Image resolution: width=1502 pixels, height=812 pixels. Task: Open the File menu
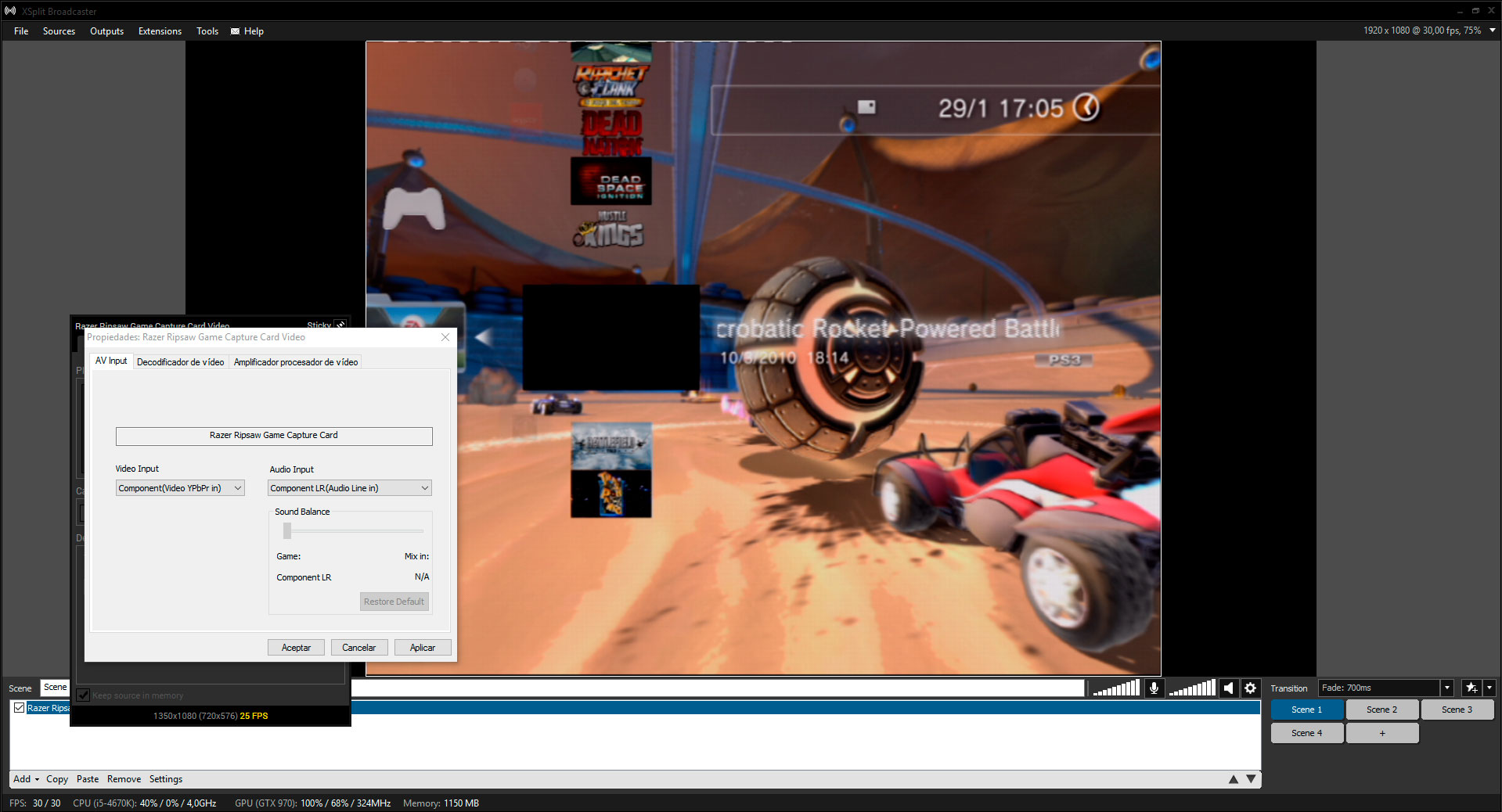pyautogui.click(x=21, y=31)
